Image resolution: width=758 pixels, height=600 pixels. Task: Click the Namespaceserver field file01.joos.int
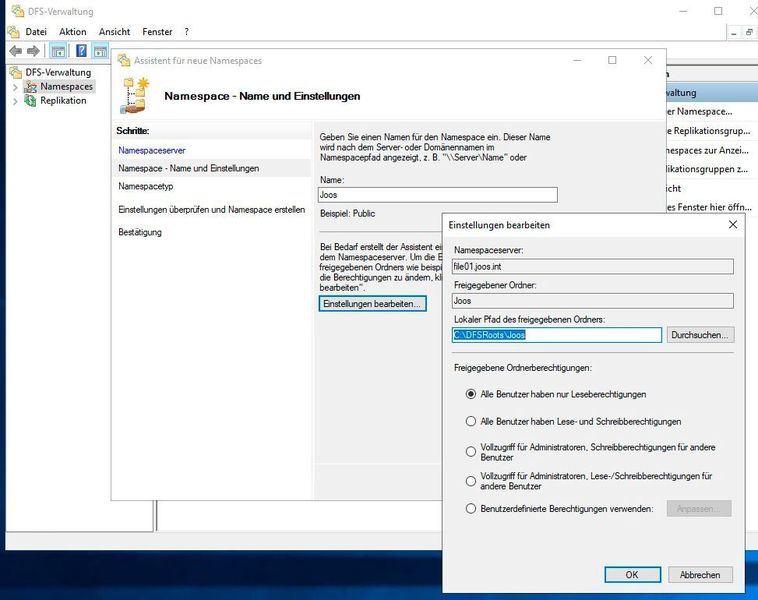coord(593,266)
